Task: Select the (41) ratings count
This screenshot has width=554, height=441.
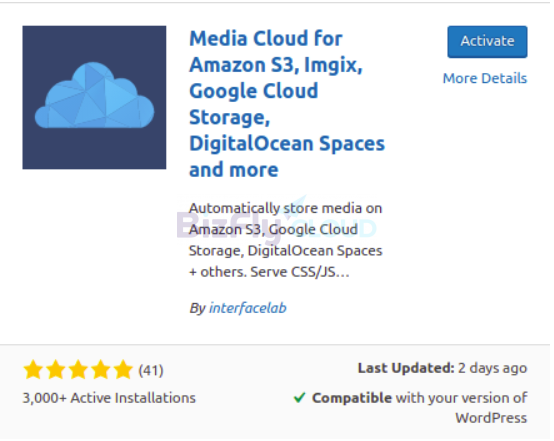Action: [151, 370]
